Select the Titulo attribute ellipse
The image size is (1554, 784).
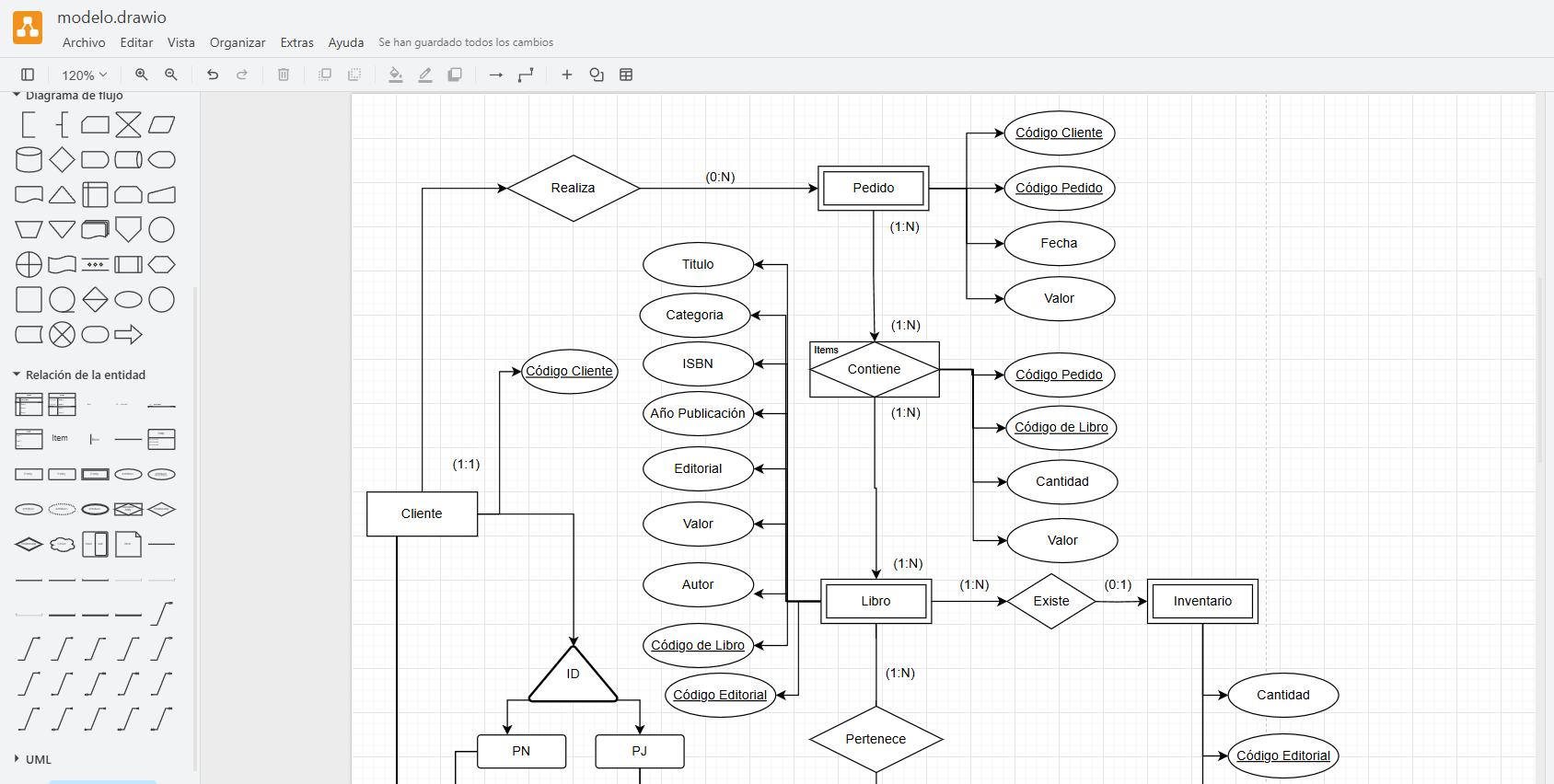[x=698, y=264]
